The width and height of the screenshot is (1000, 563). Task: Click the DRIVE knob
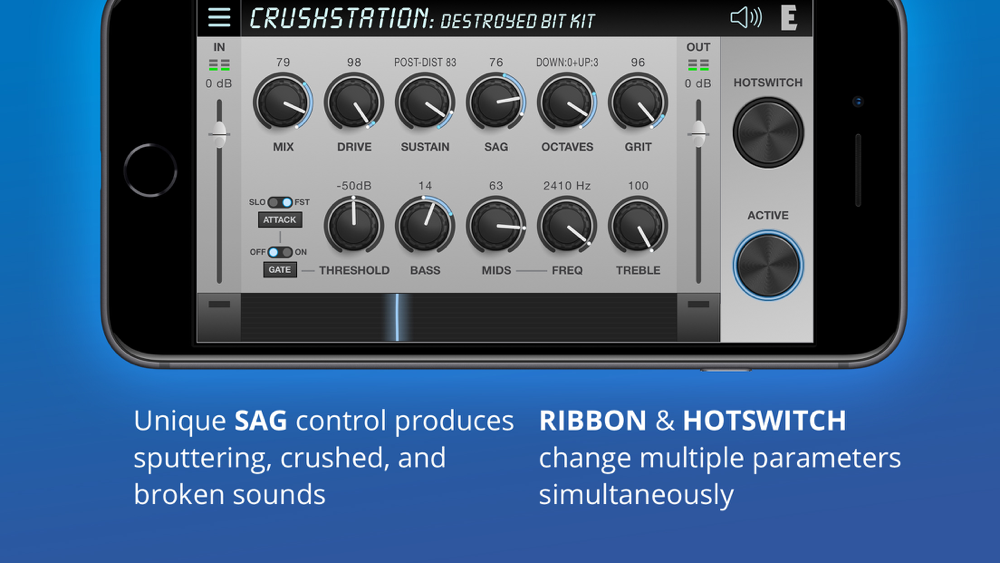(354, 102)
